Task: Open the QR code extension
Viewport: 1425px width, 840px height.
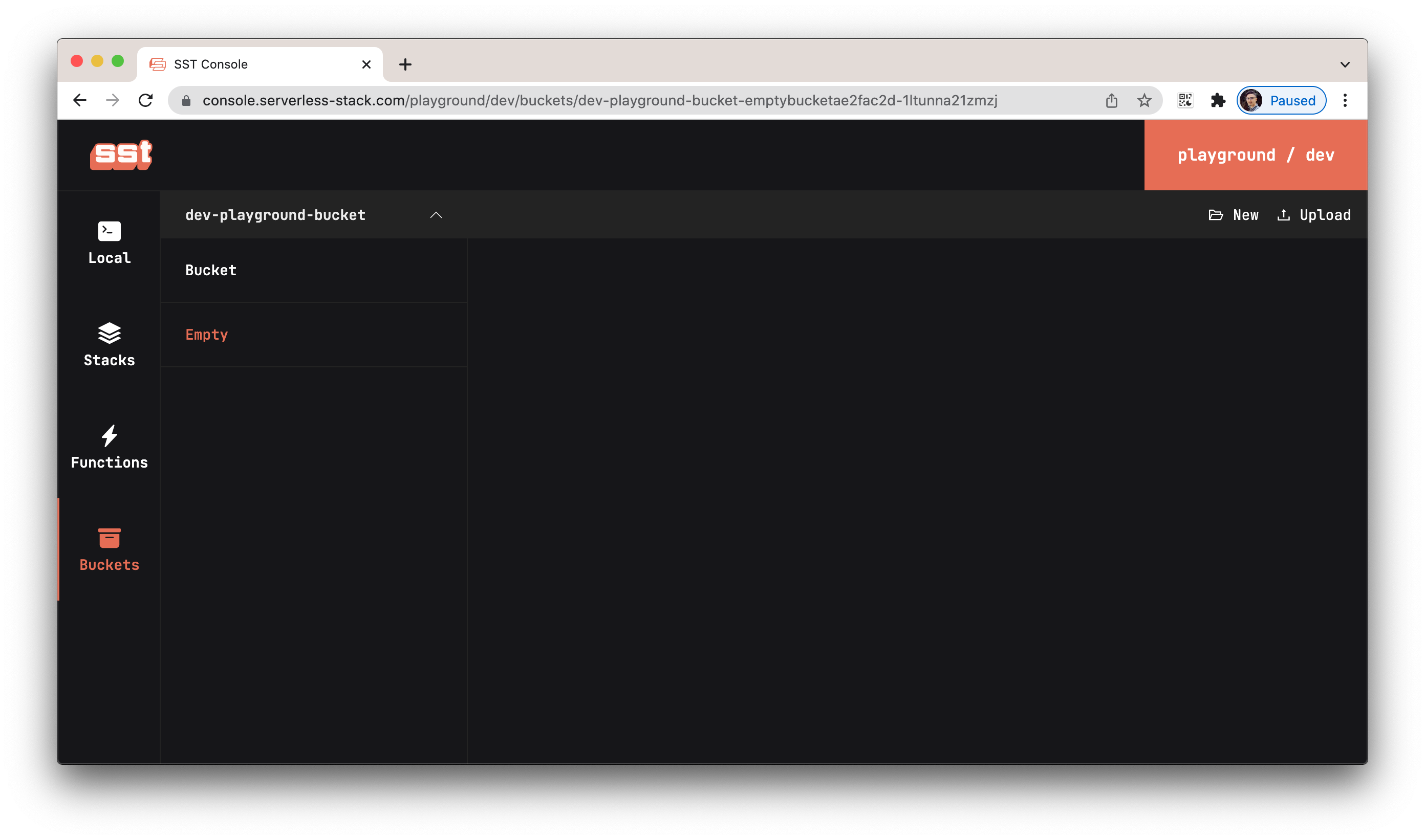Action: [1185, 100]
